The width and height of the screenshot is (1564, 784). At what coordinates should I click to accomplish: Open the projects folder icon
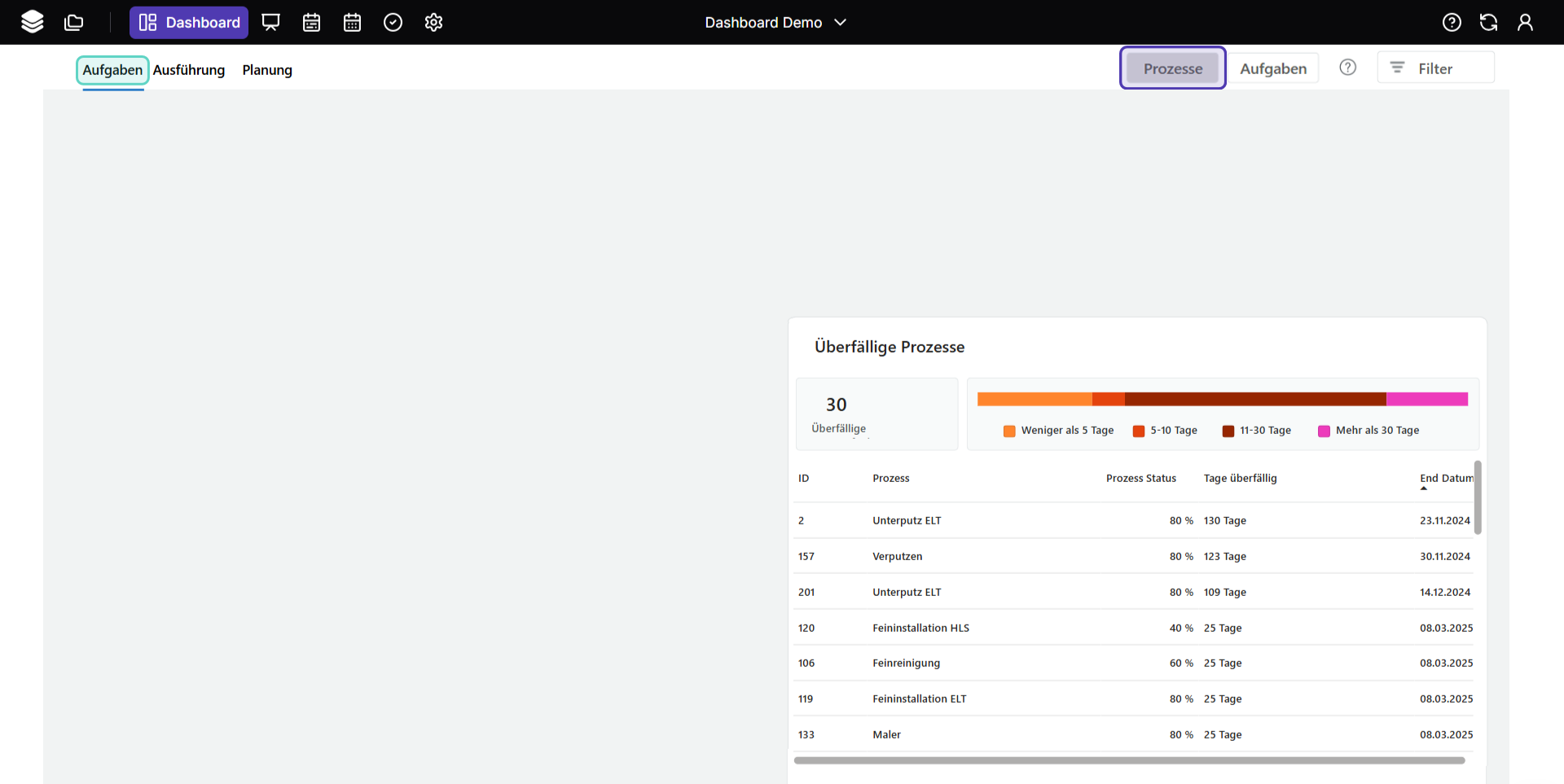tap(74, 22)
